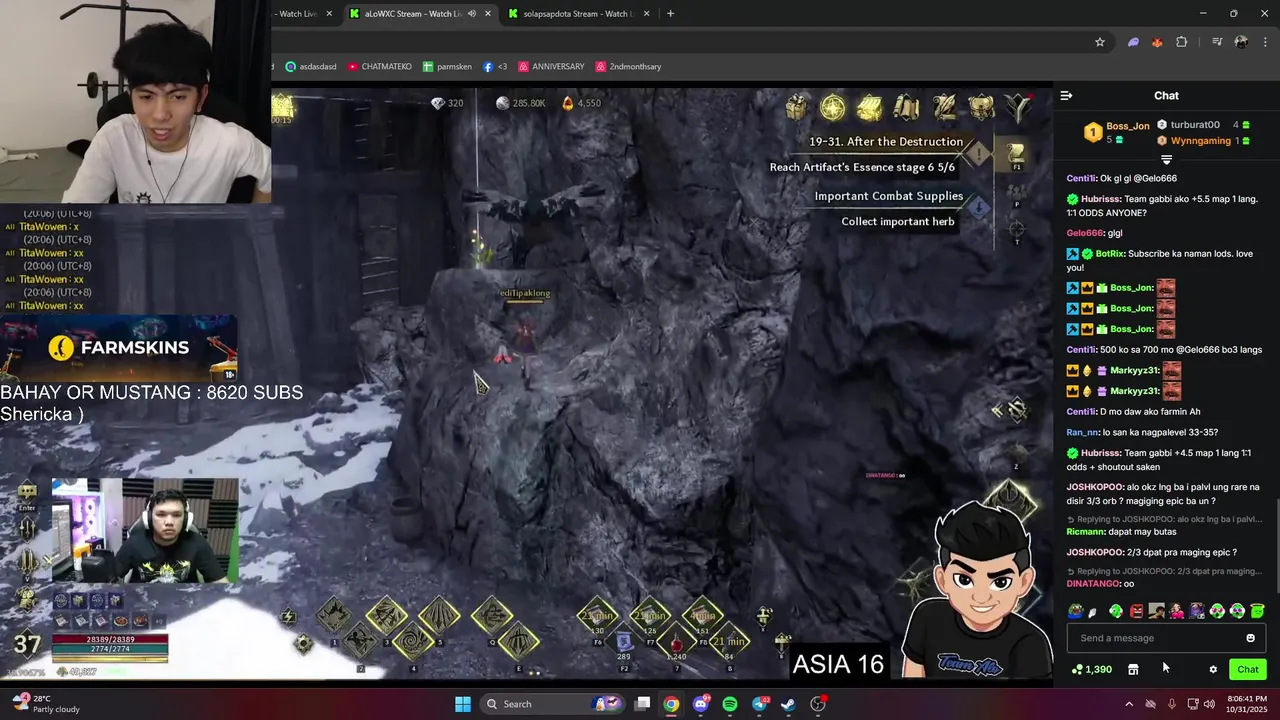Open the emoji picker in the message box

pyautogui.click(x=1250, y=638)
